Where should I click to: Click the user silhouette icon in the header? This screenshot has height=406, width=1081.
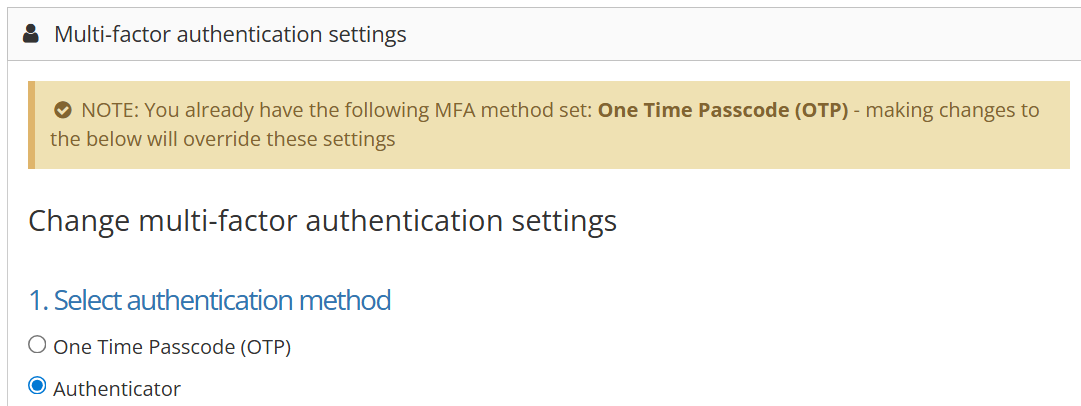(30, 34)
